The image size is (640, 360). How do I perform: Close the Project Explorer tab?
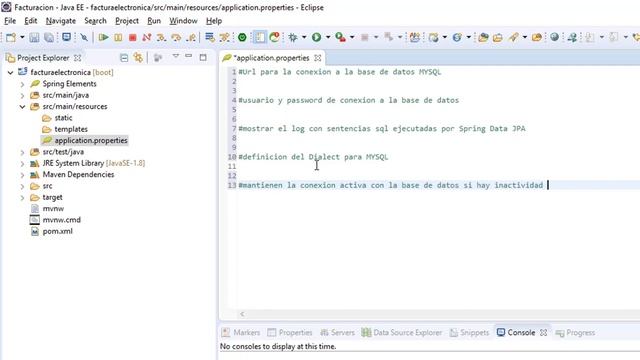pyautogui.click(x=78, y=58)
